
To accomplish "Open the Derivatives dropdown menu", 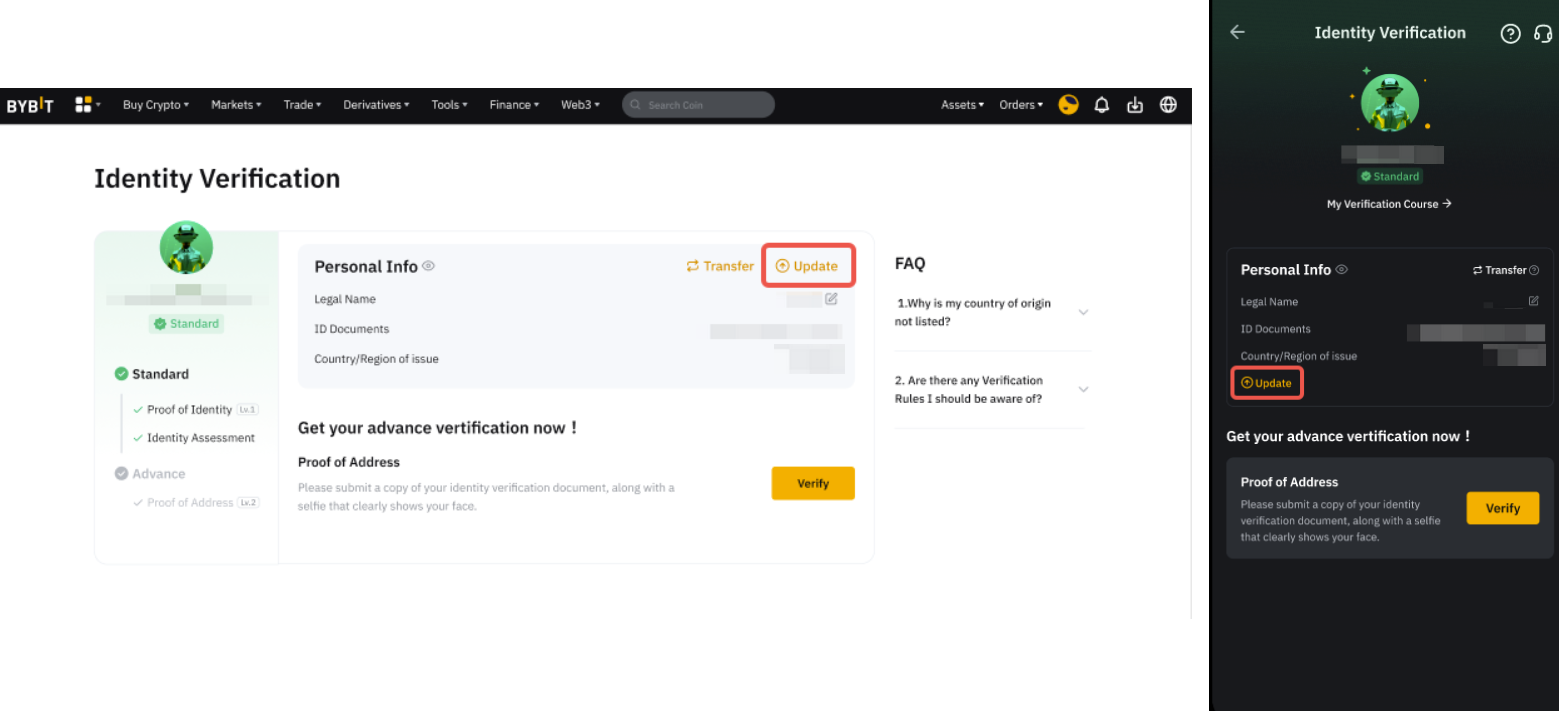I will [x=376, y=104].
